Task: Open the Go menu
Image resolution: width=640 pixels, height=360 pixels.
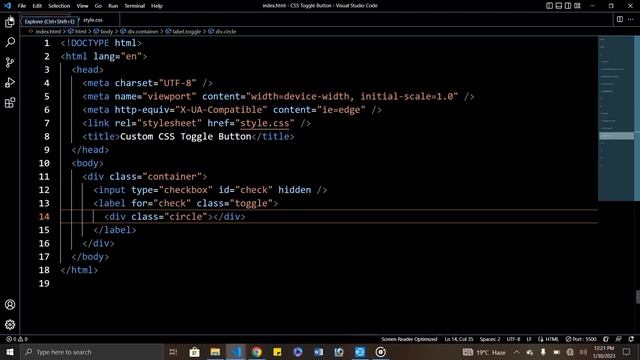Action: [98, 6]
